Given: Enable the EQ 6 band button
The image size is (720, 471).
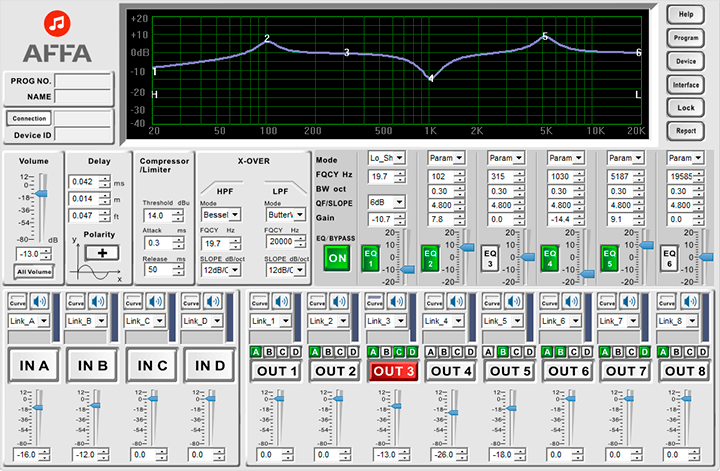Looking at the screenshot, I should 669,258.
